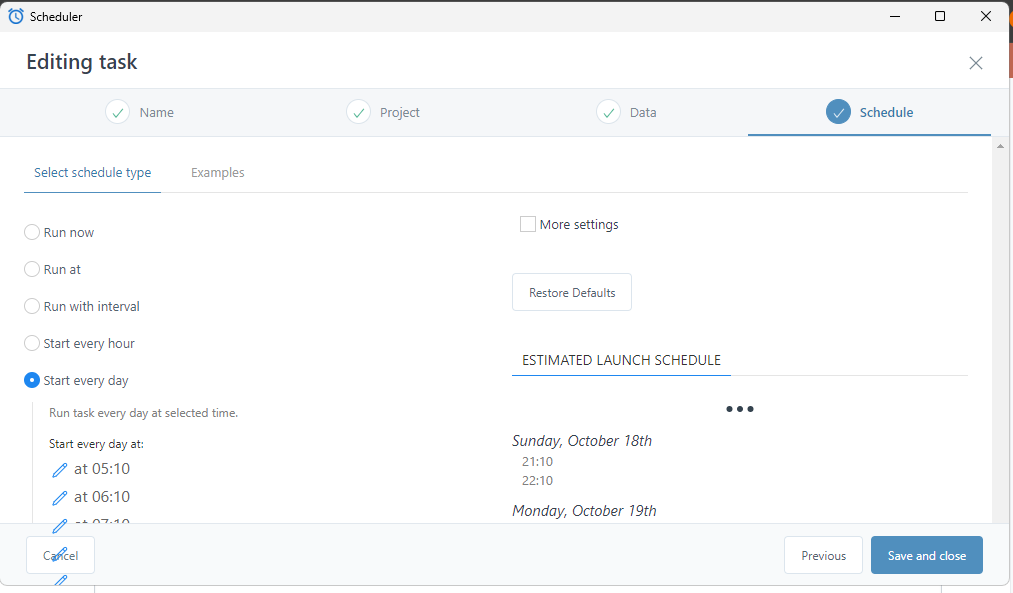Click the Scheduler clock app icon

click(x=16, y=16)
